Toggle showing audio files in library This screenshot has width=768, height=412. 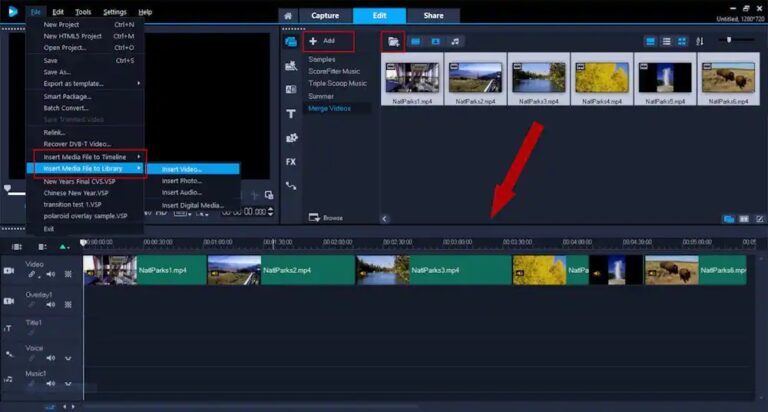(455, 42)
